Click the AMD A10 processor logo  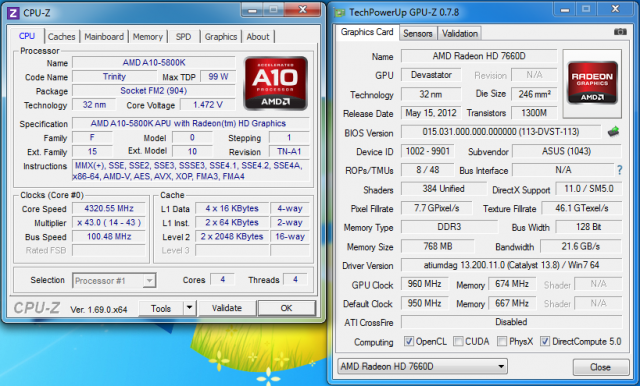click(276, 83)
